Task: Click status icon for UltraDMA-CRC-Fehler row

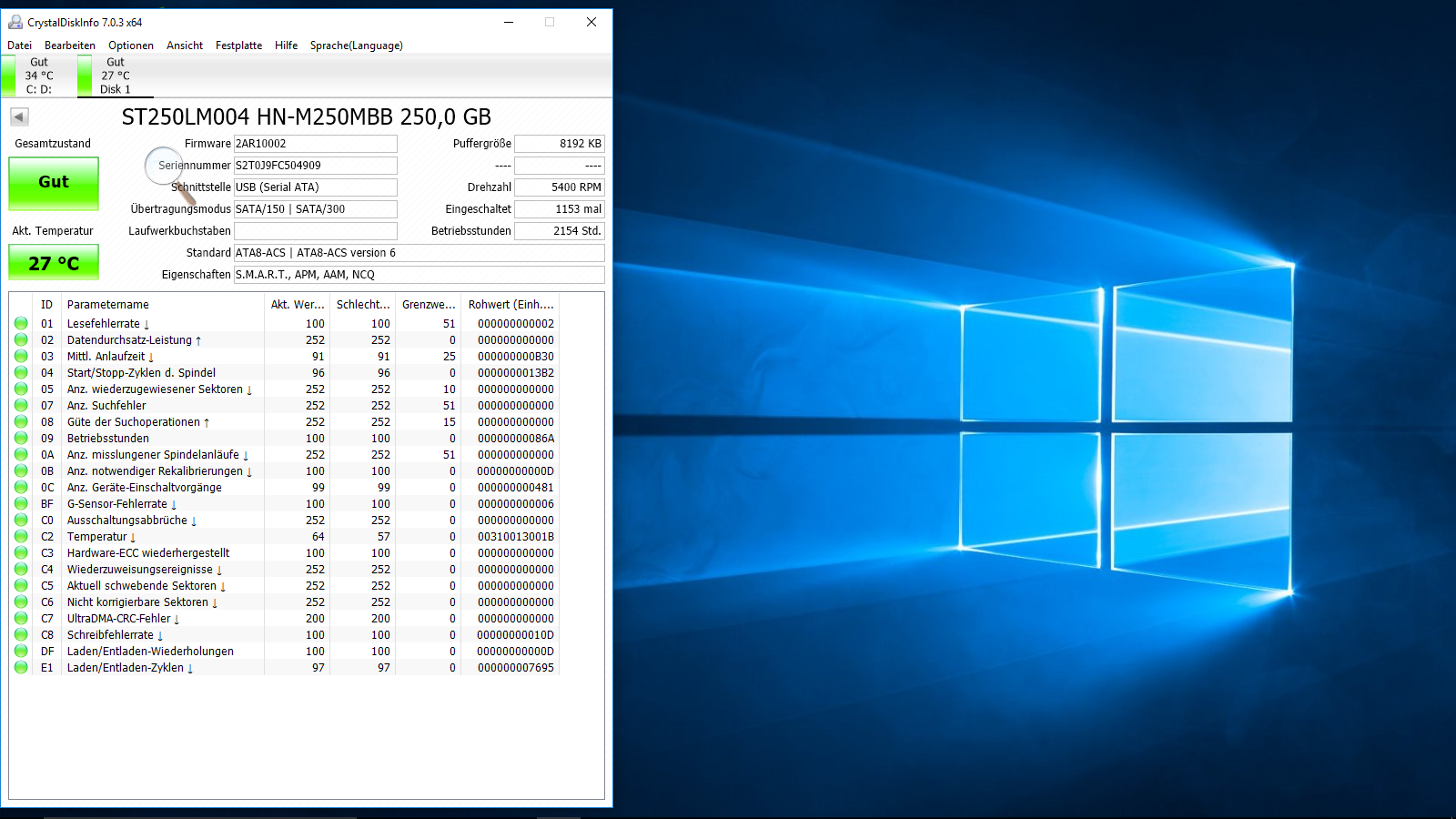Action: click(x=21, y=618)
